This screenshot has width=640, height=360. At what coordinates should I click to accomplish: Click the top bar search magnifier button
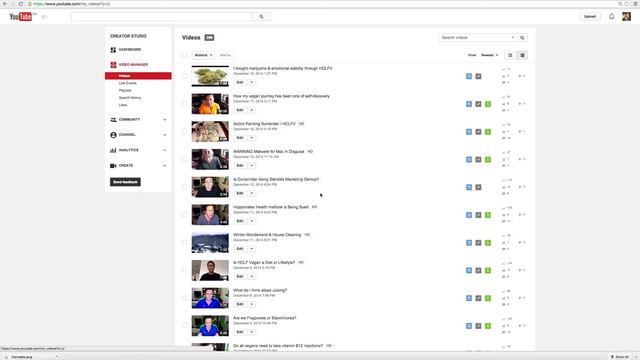[262, 17]
